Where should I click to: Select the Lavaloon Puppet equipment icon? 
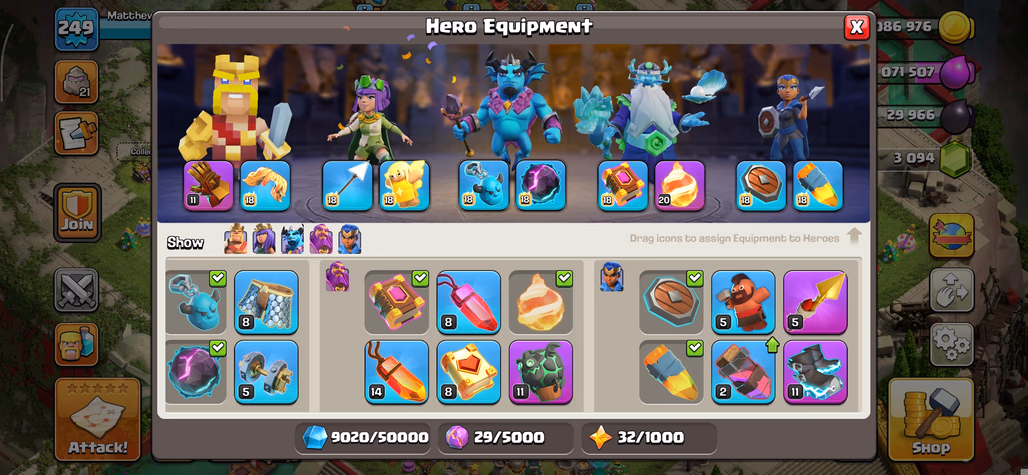point(540,371)
